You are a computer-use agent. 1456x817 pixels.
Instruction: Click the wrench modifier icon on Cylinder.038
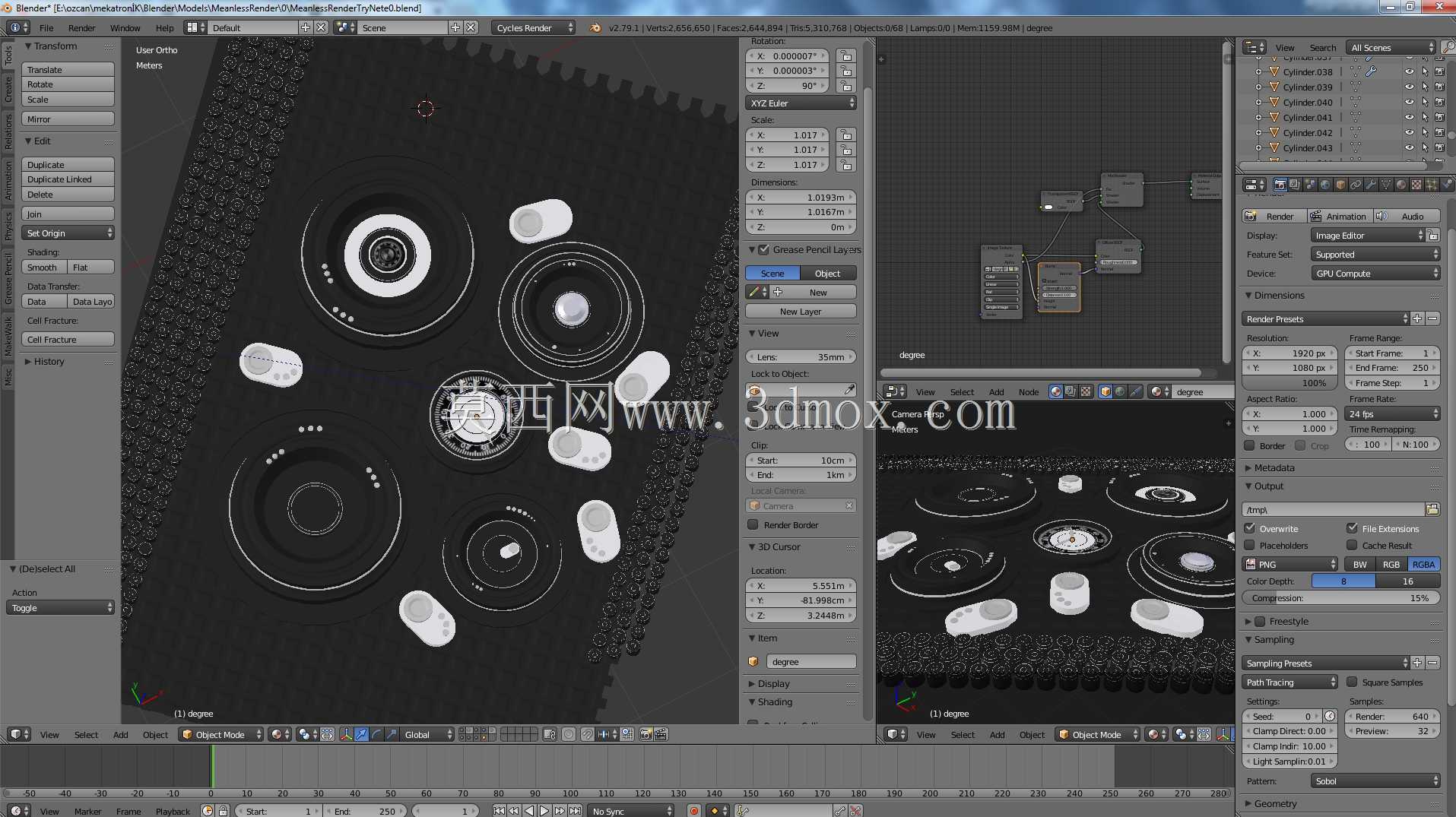1372,71
